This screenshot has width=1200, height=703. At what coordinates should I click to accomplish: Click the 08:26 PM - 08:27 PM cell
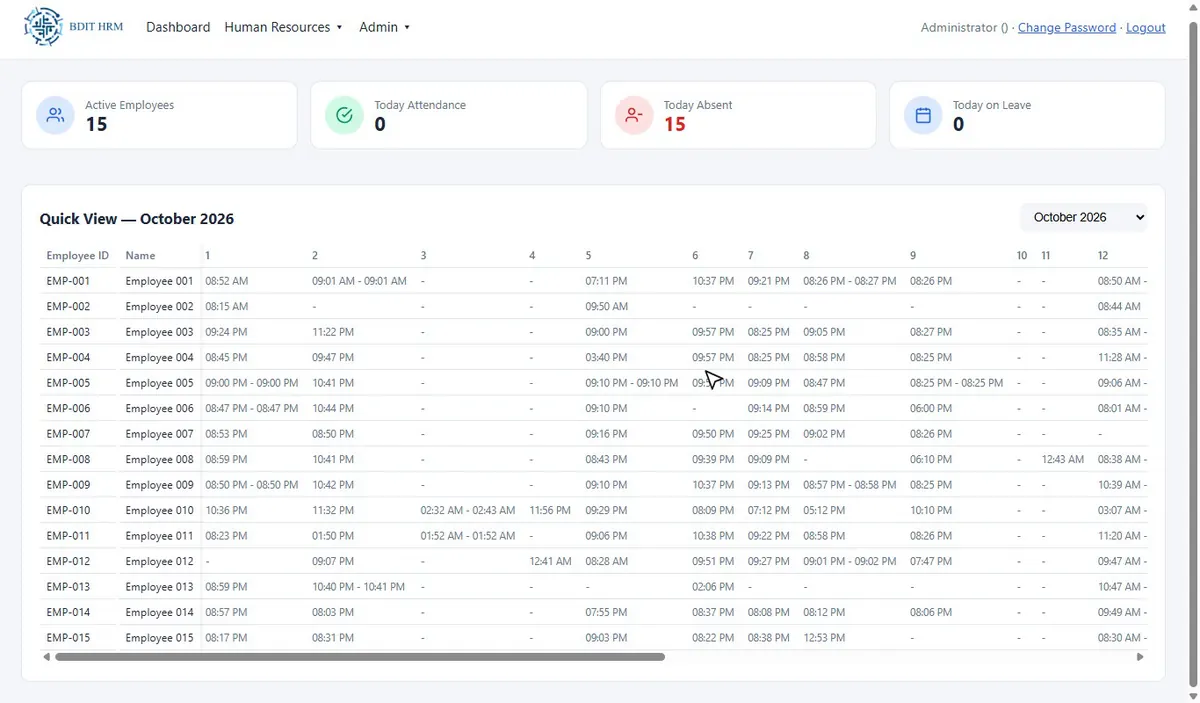tap(849, 281)
